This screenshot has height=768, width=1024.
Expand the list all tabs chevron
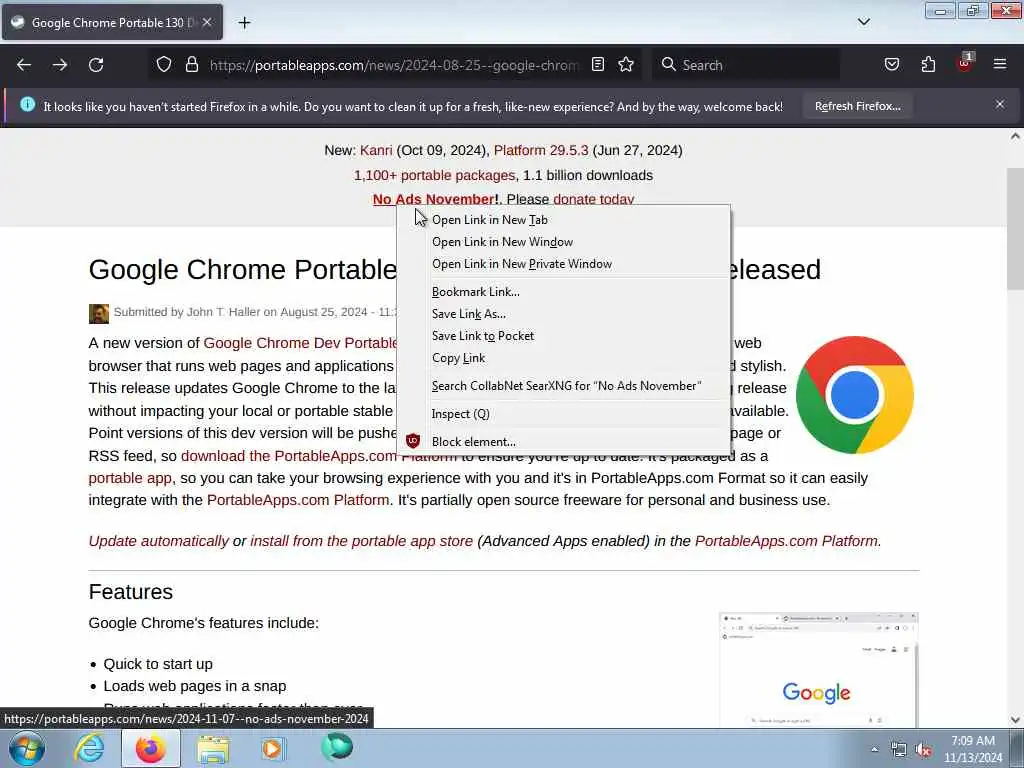[x=863, y=22]
